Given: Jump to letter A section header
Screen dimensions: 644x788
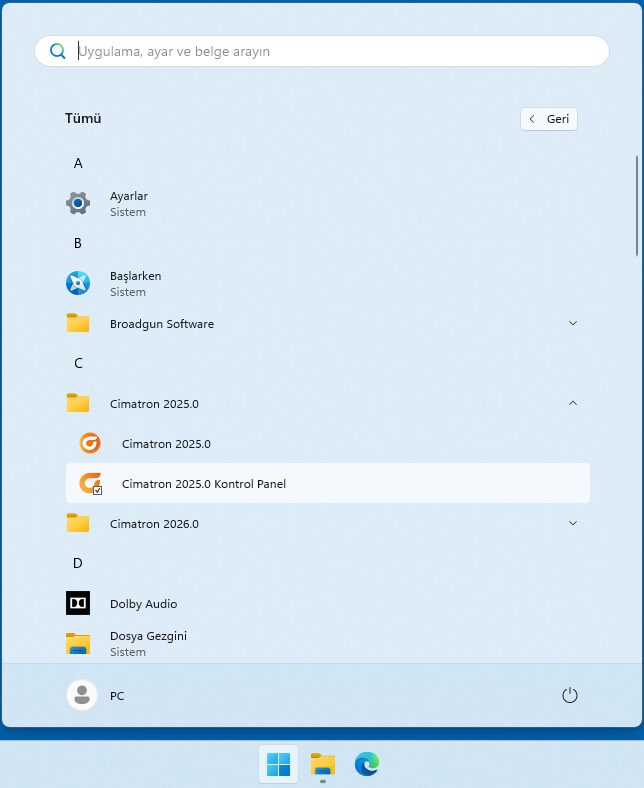Looking at the screenshot, I should coord(78,163).
